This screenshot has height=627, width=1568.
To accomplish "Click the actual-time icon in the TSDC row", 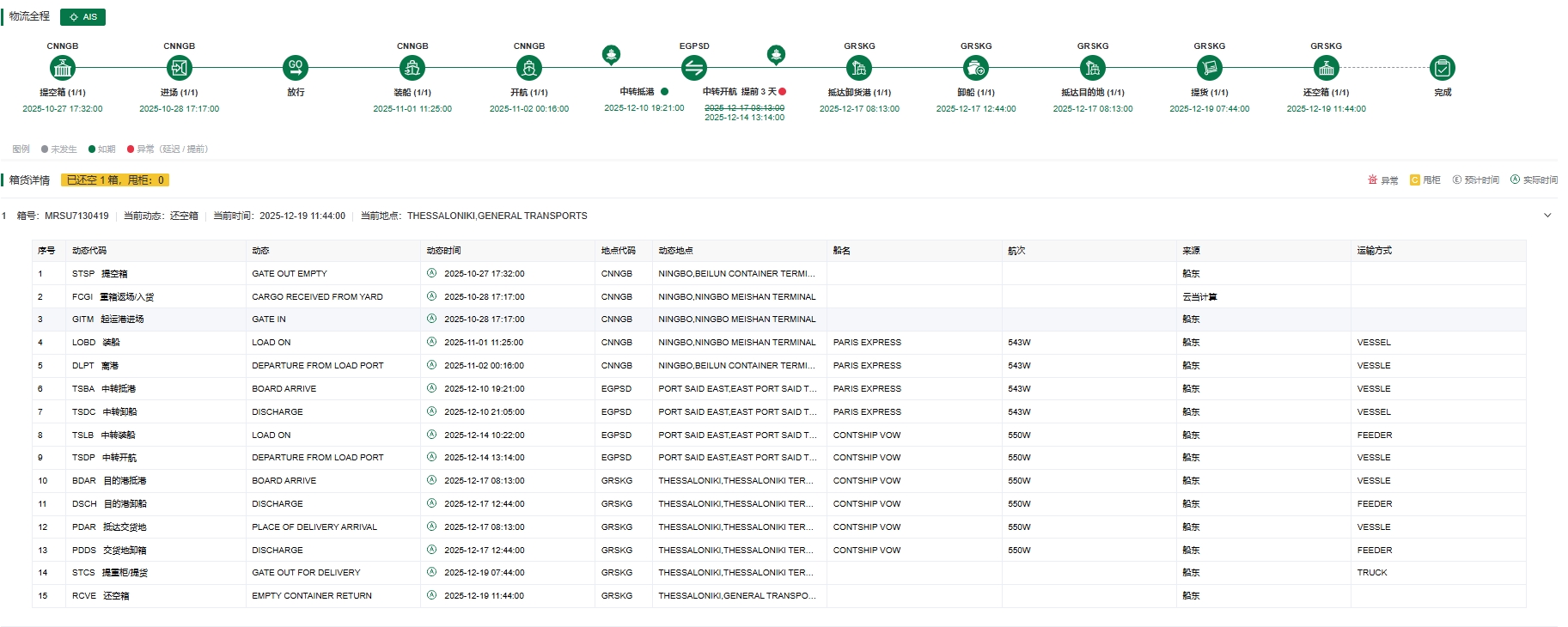I will [431, 411].
